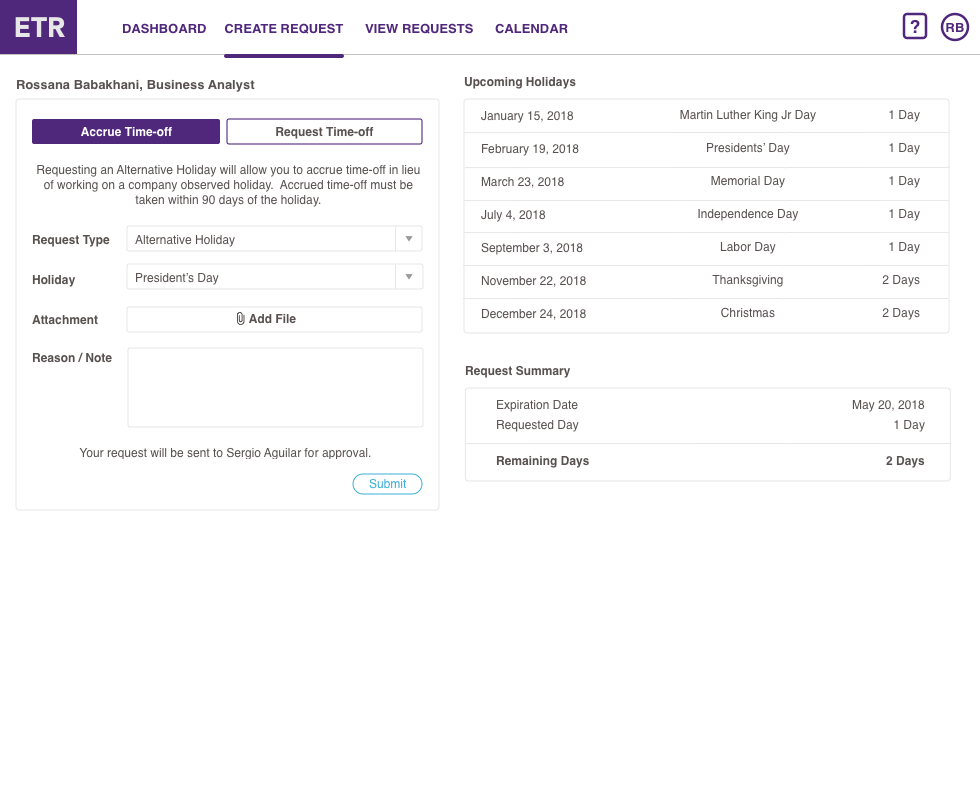980x800 pixels.
Task: Click the ETR logo
Action: click(x=38, y=27)
